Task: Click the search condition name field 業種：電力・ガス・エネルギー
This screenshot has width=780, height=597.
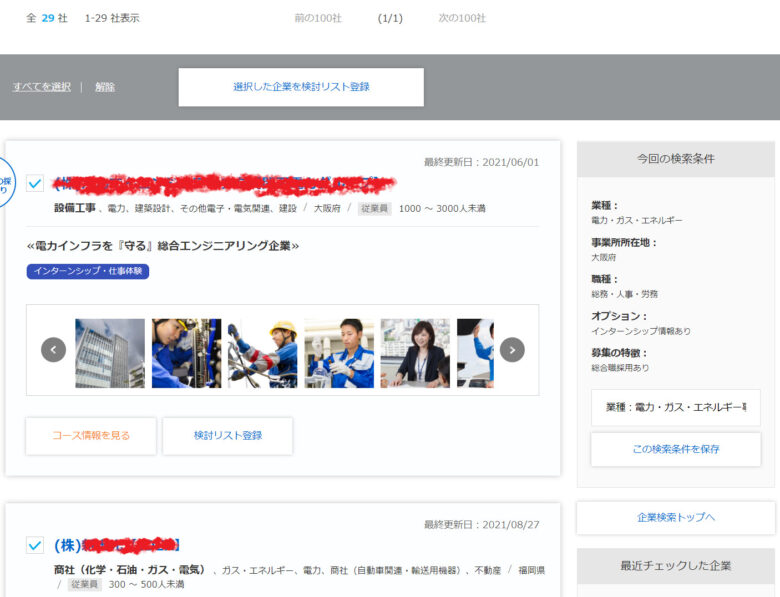Action: [x=676, y=407]
